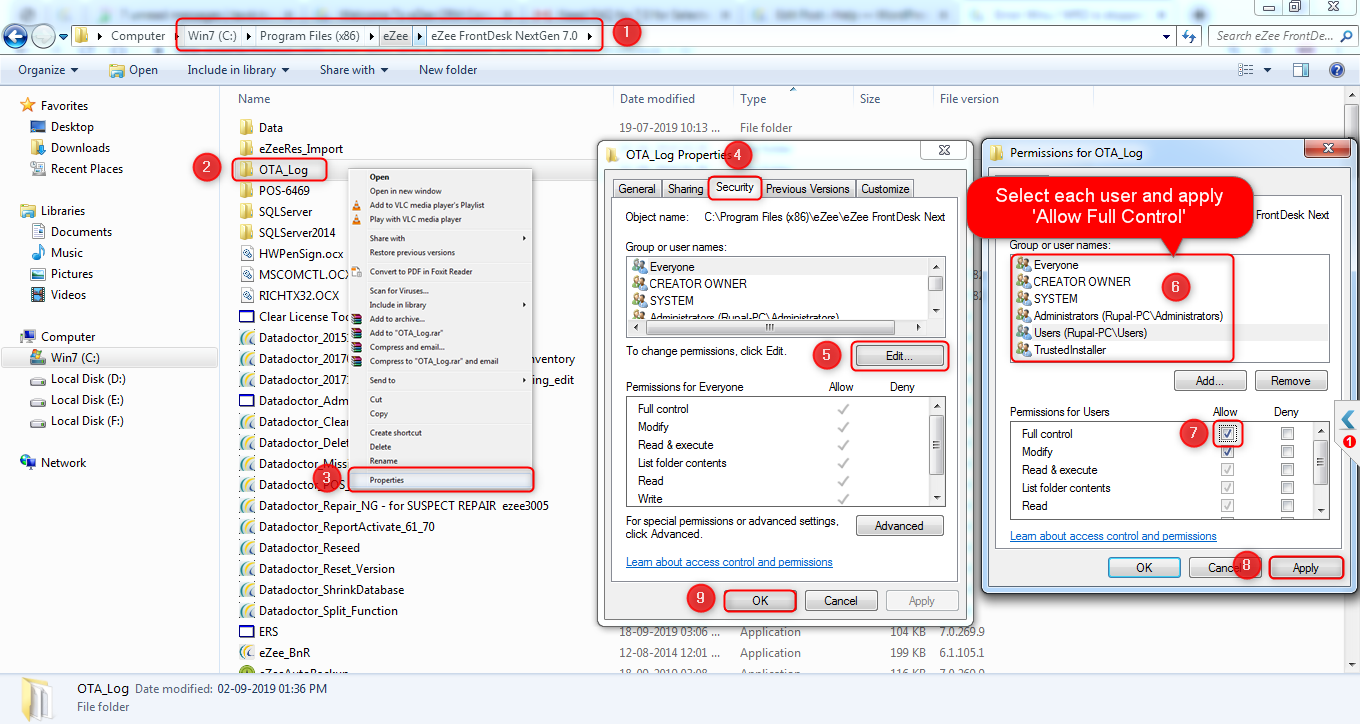Switch to the Previous Versions tab
The height and width of the screenshot is (724, 1360).
point(808,189)
